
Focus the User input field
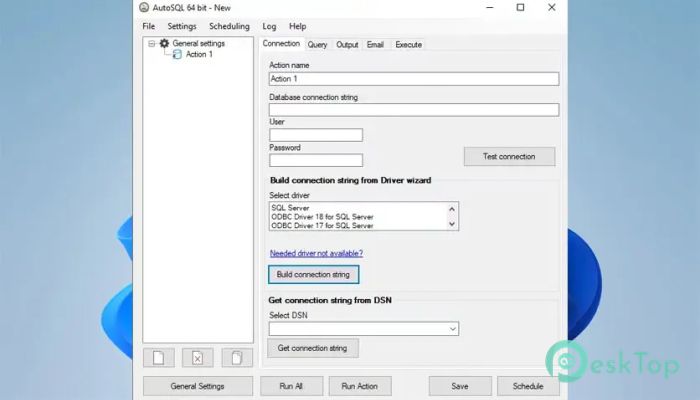coord(316,135)
